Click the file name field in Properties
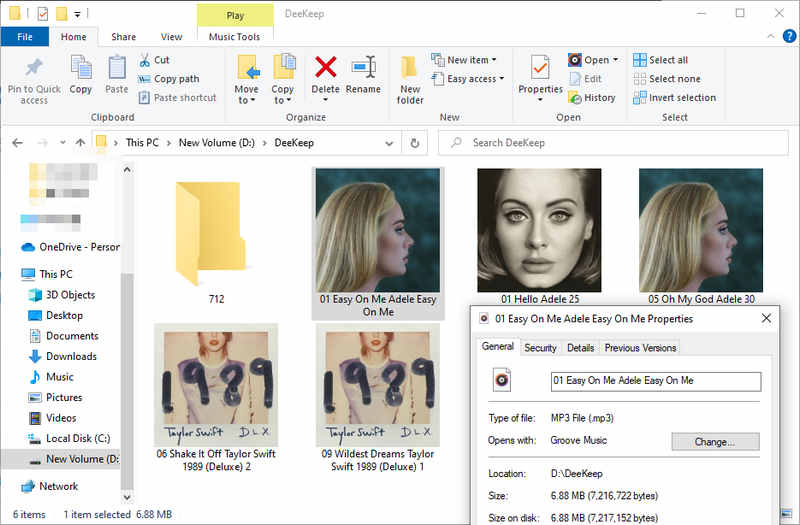Screen dimensions: 800x525 (x=656, y=381)
